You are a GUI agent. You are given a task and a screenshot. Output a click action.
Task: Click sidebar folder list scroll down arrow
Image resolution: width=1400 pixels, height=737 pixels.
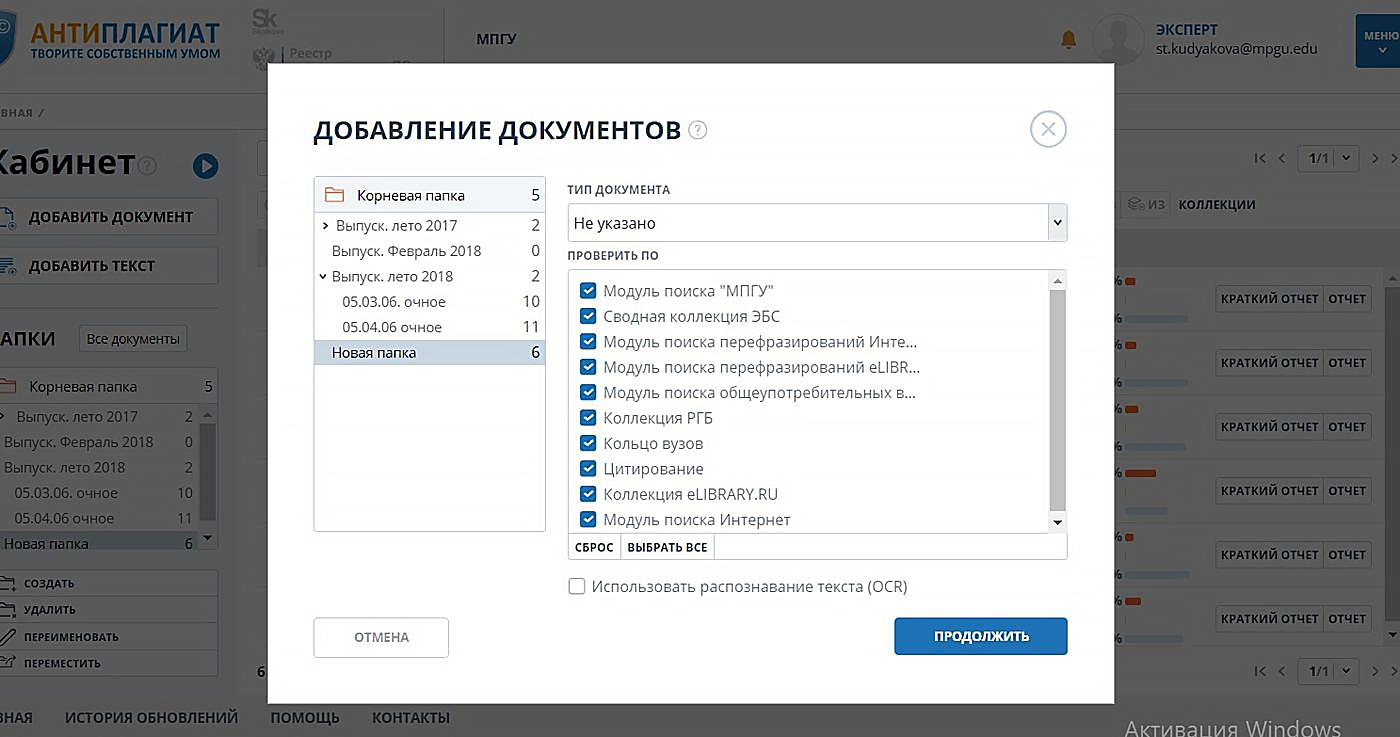208,538
